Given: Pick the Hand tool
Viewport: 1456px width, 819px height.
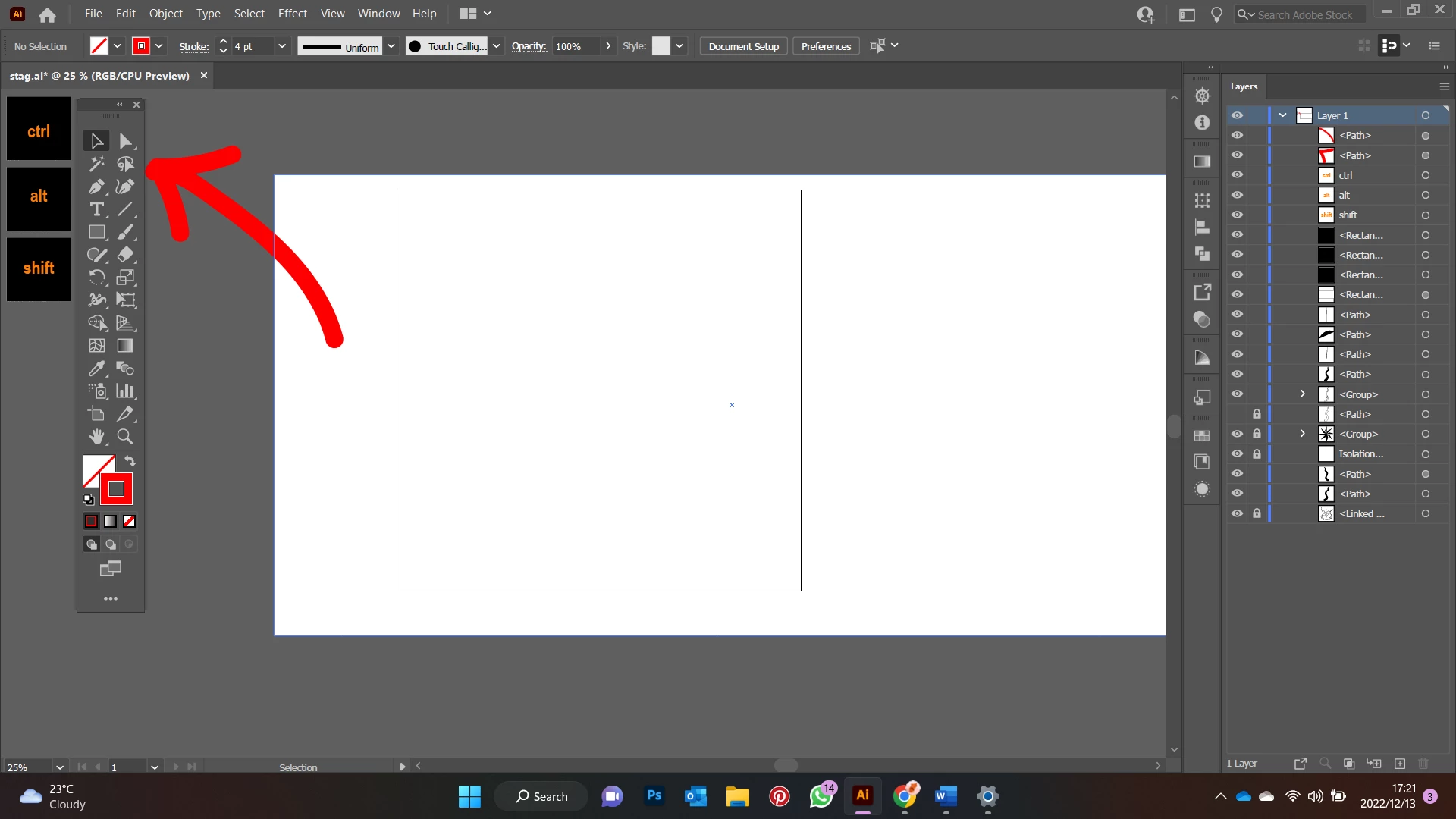Looking at the screenshot, I should click(96, 437).
